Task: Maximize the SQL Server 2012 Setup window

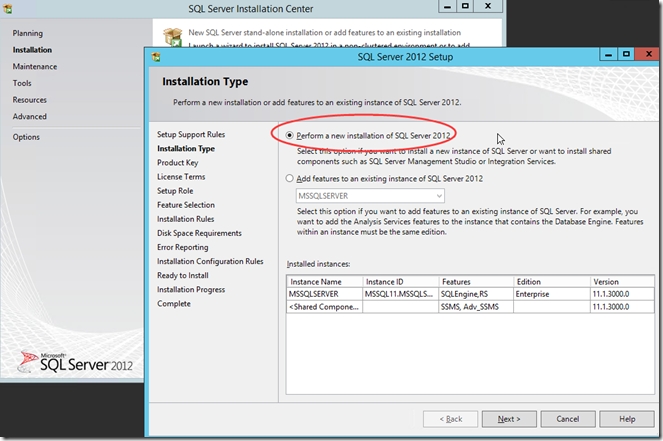Action: click(x=626, y=54)
